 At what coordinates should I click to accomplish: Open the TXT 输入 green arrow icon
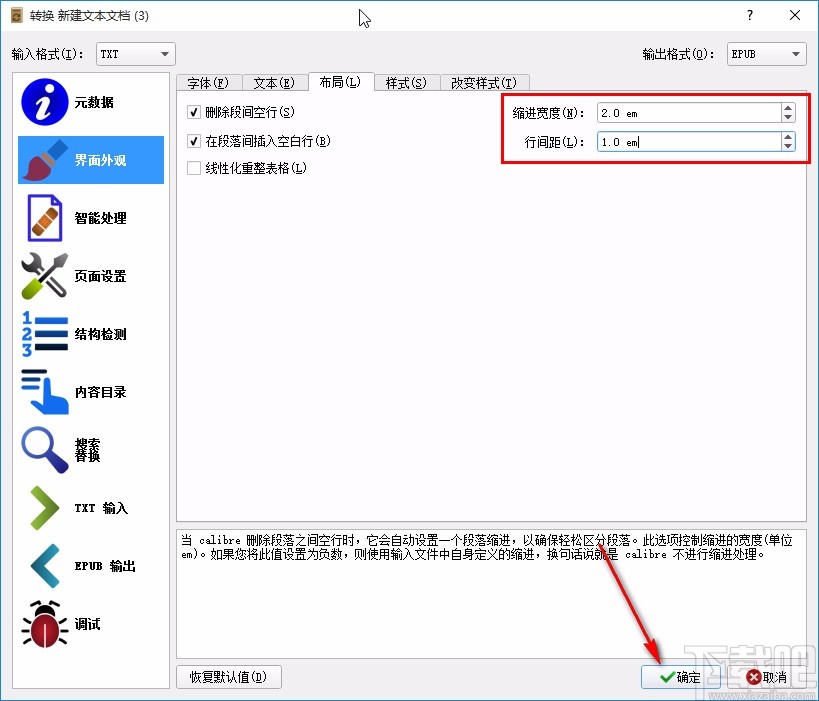(44, 508)
